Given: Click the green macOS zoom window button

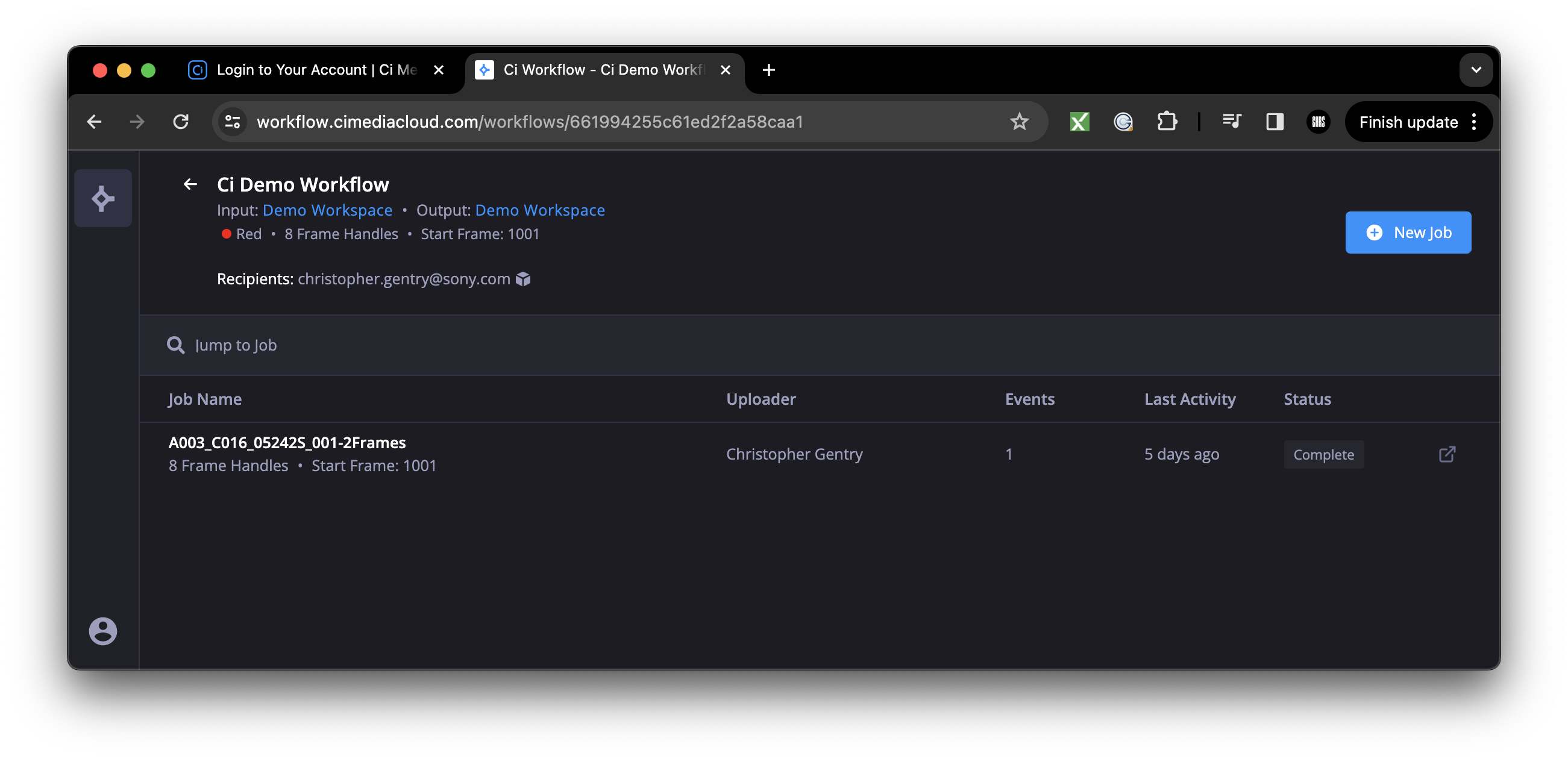Looking at the screenshot, I should point(148,70).
